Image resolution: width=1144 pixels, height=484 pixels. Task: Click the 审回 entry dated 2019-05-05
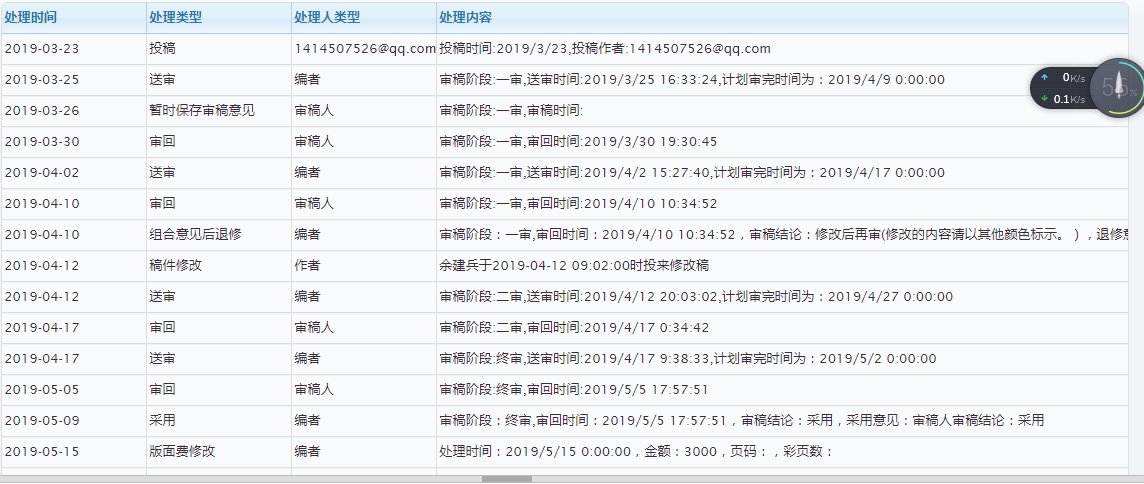pos(162,390)
